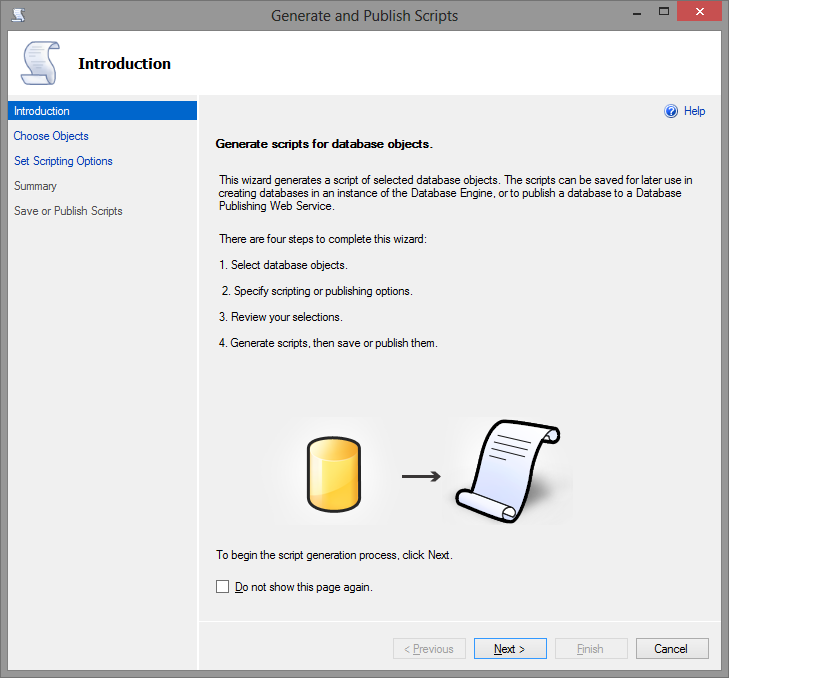Enable 'Do not show this page again' checkbox
This screenshot has width=819, height=678.
coord(223,587)
